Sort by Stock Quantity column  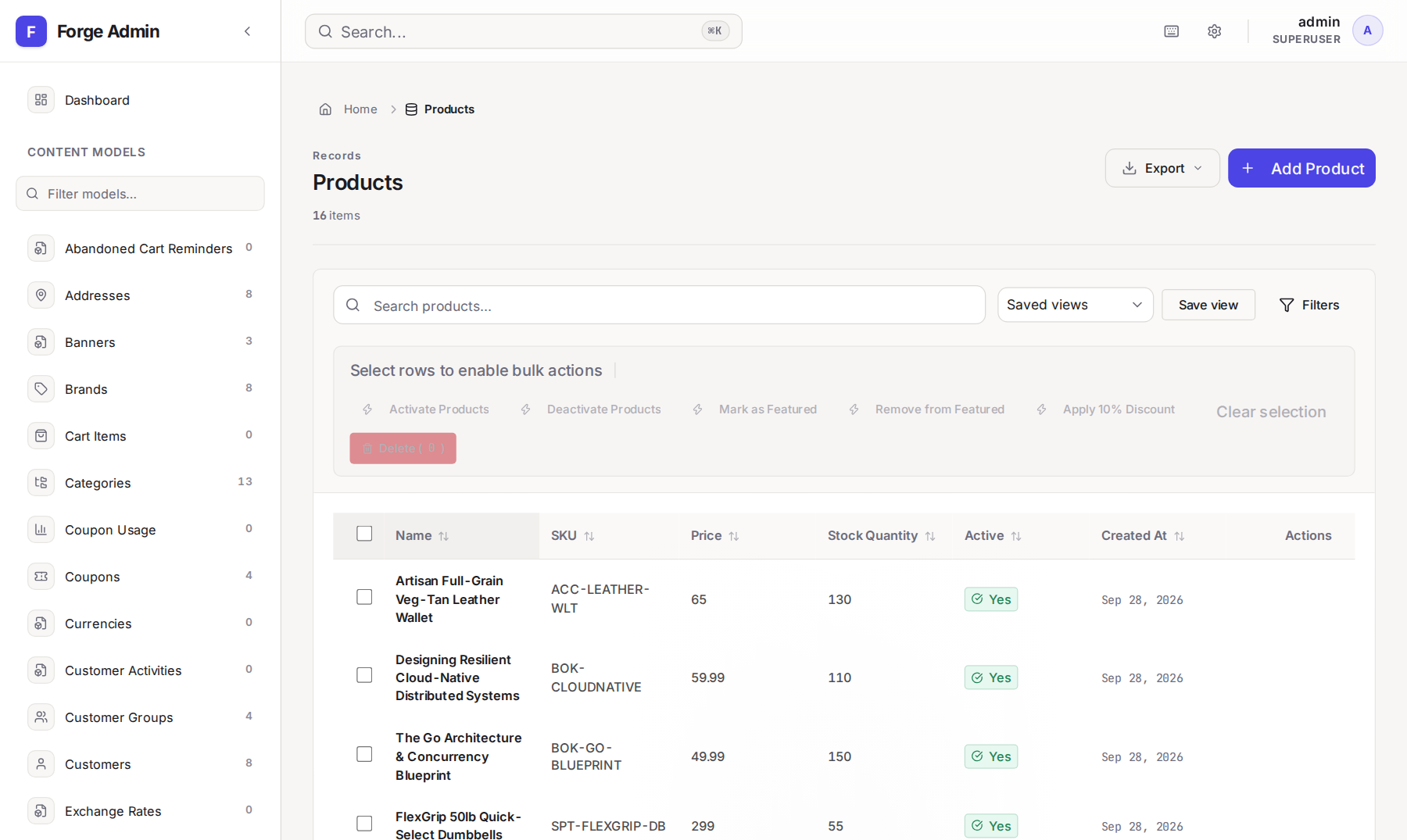881,536
